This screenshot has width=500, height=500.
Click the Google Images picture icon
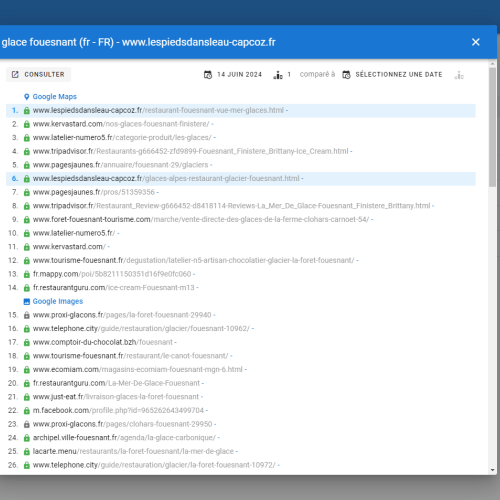pyautogui.click(x=27, y=302)
